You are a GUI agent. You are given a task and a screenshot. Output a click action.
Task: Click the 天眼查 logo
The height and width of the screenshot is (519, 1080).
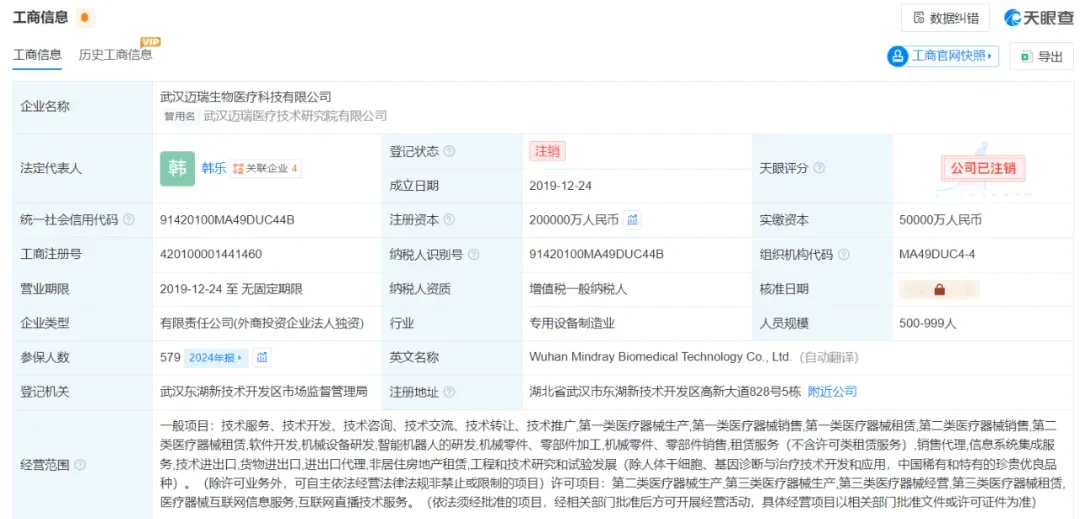[x=1037, y=18]
